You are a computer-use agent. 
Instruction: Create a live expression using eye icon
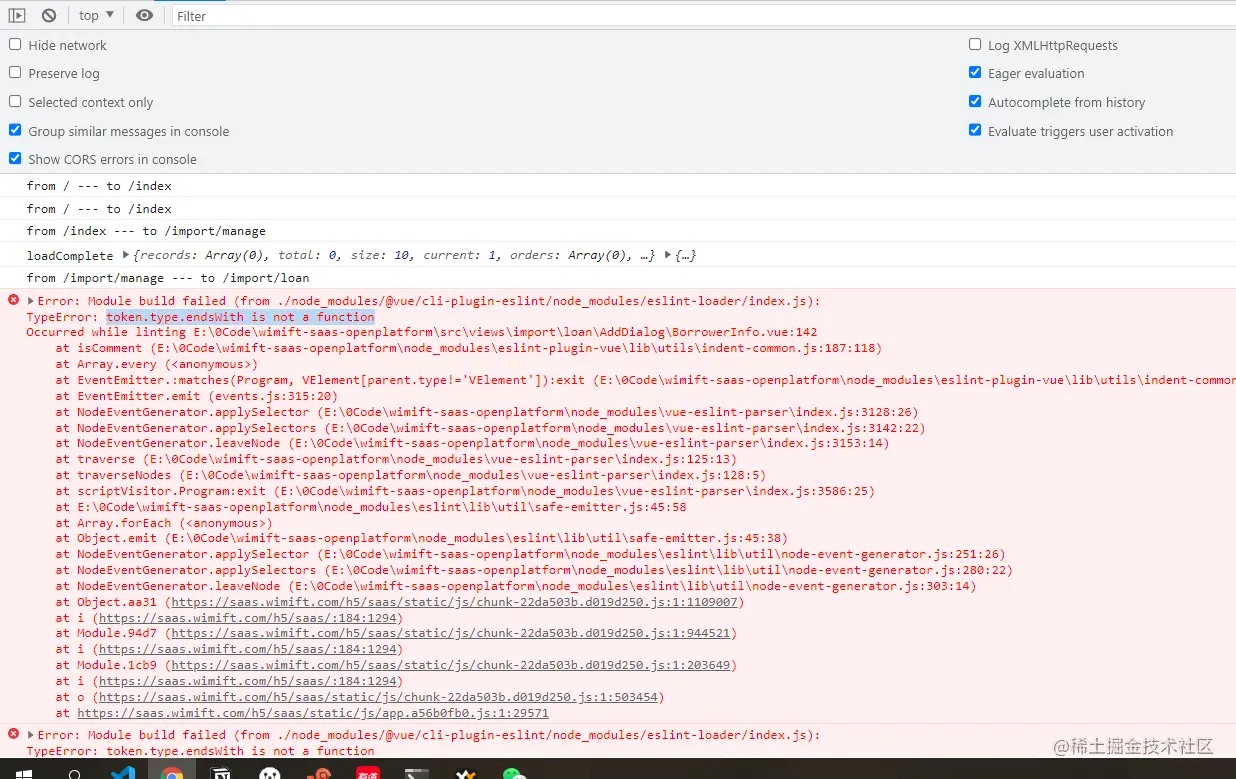pos(145,15)
